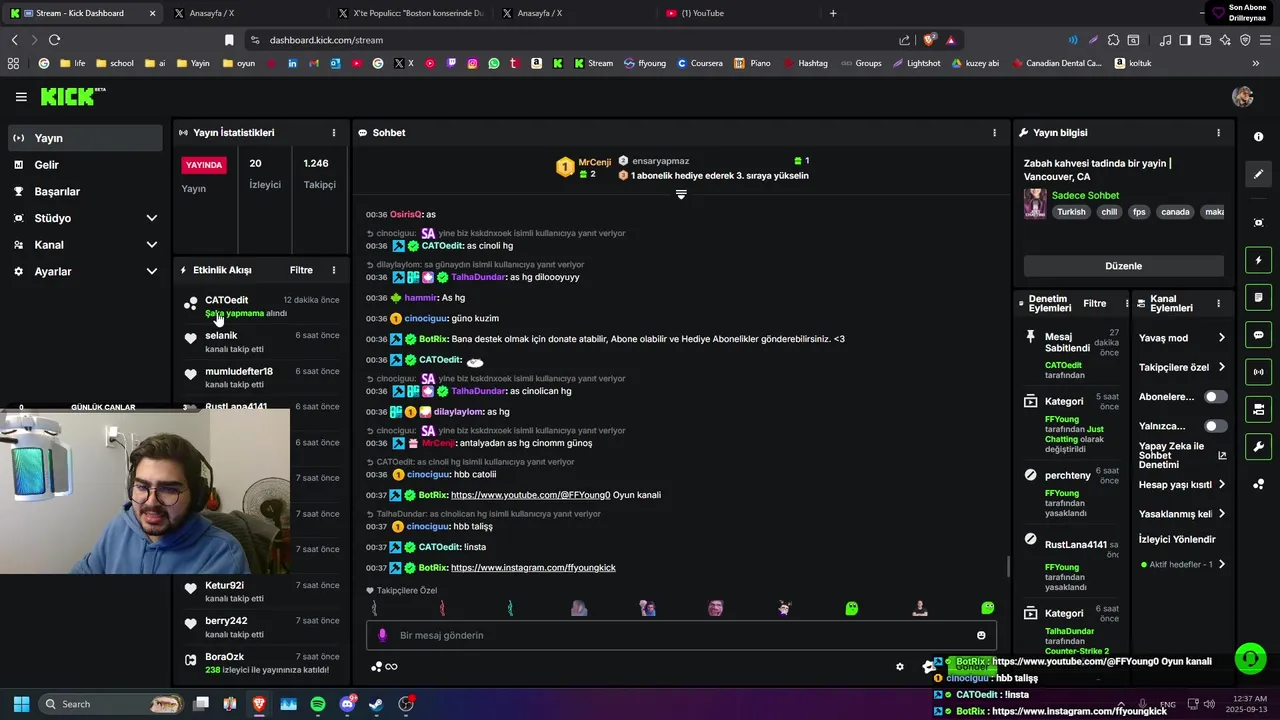Viewport: 1280px width, 720px height.
Task: Open the youtube.com/@FFYoung0 link in chat
Action: [530, 495]
